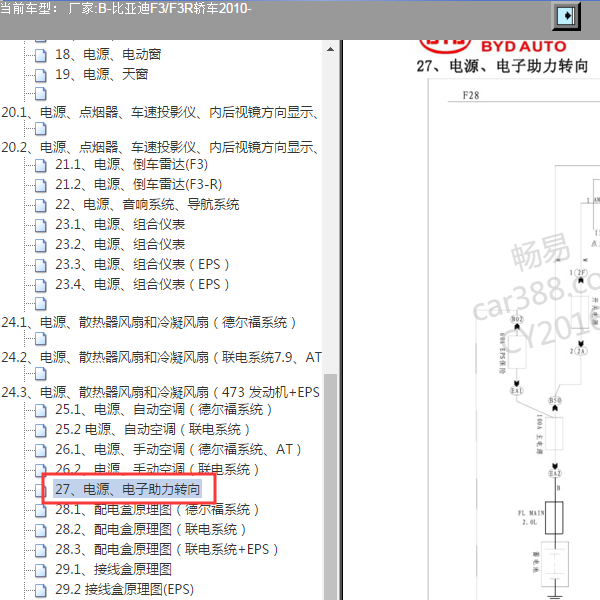Click page icon beside 23.1 组合仪表

pyautogui.click(x=41, y=225)
